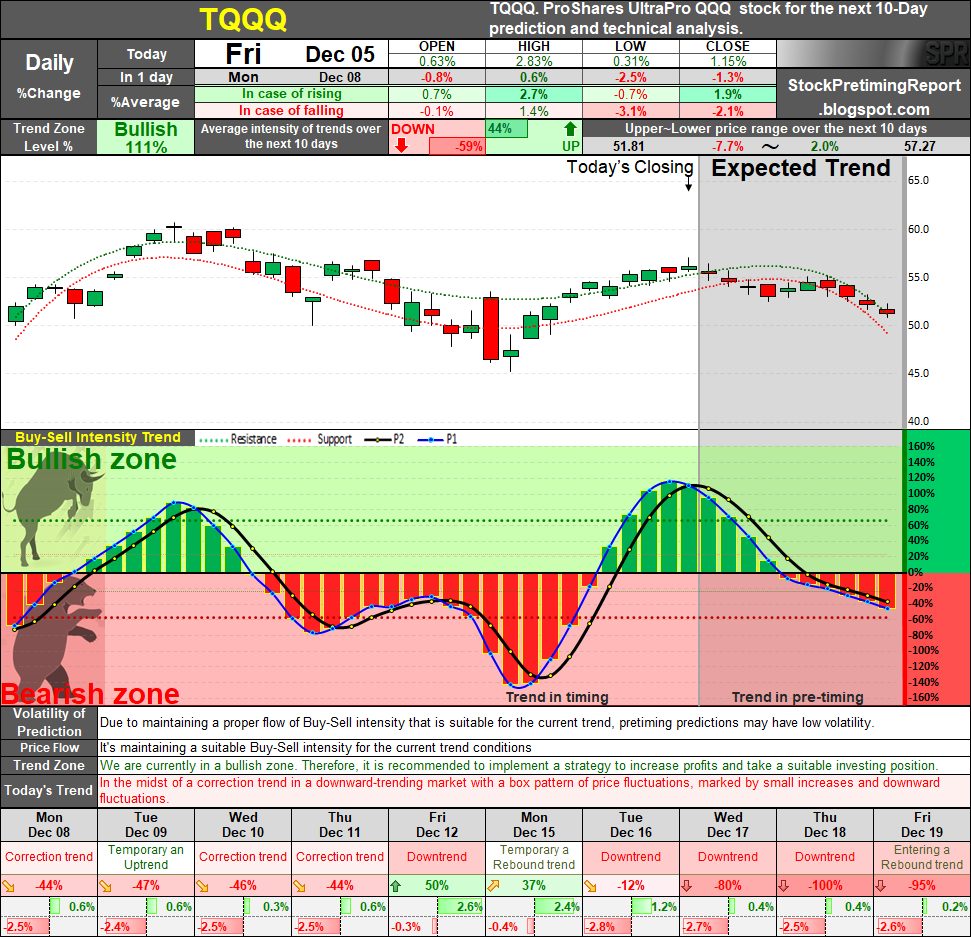This screenshot has height=937, width=971.
Task: Click Wed Dec 17 red down arrow
Action: coord(687,886)
